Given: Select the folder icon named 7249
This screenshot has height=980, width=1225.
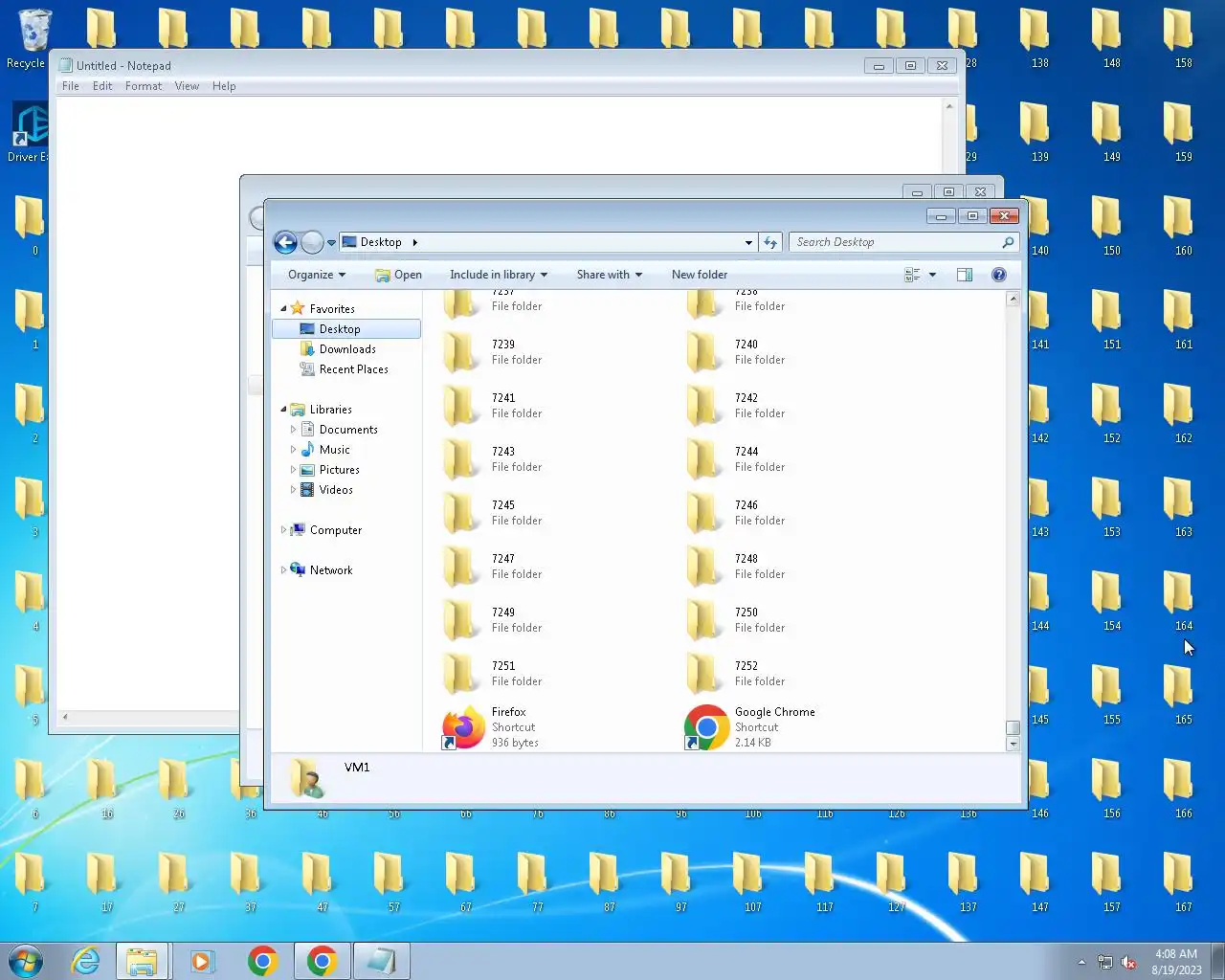Looking at the screenshot, I should coord(461,620).
